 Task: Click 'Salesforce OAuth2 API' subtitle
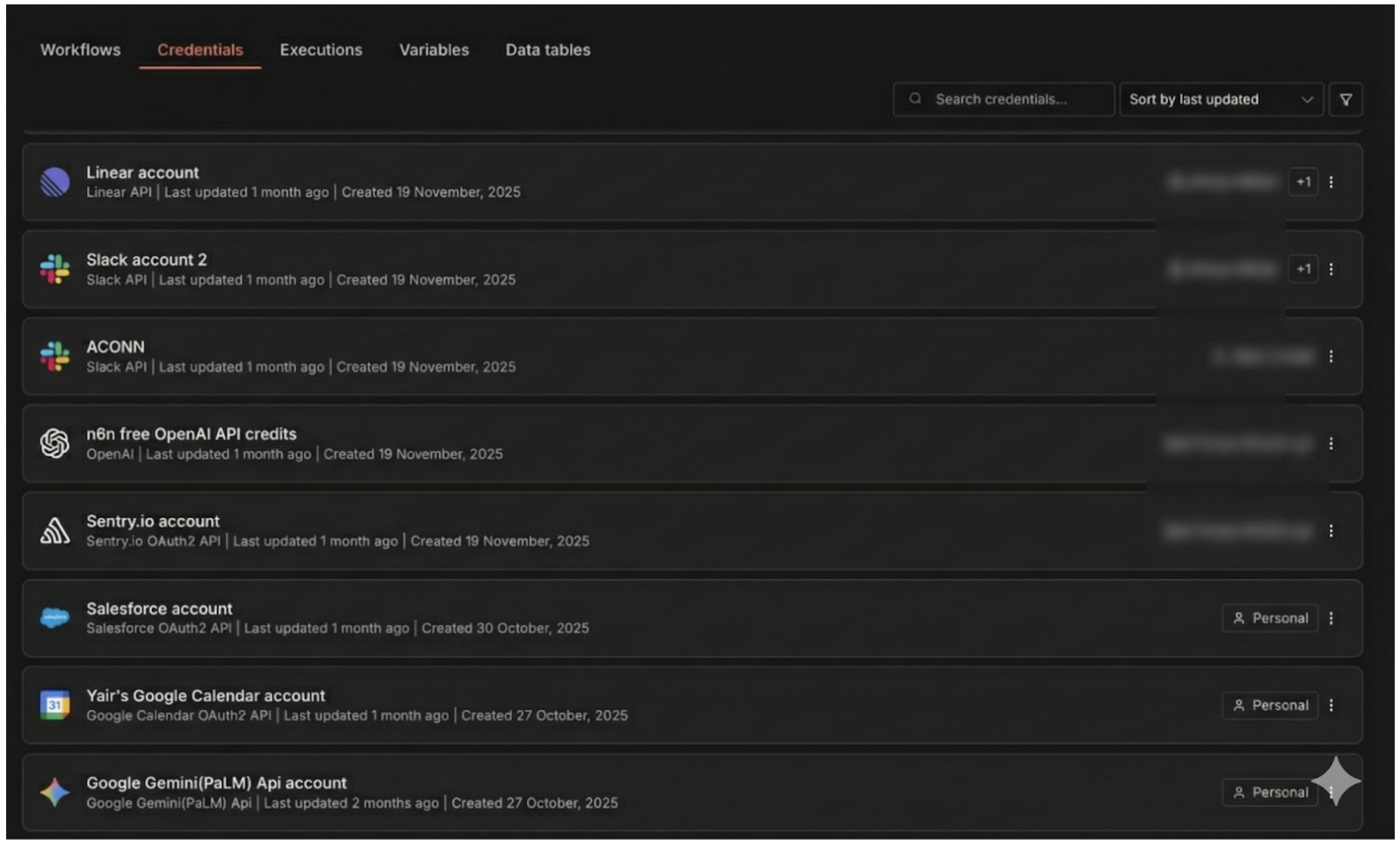pos(159,628)
